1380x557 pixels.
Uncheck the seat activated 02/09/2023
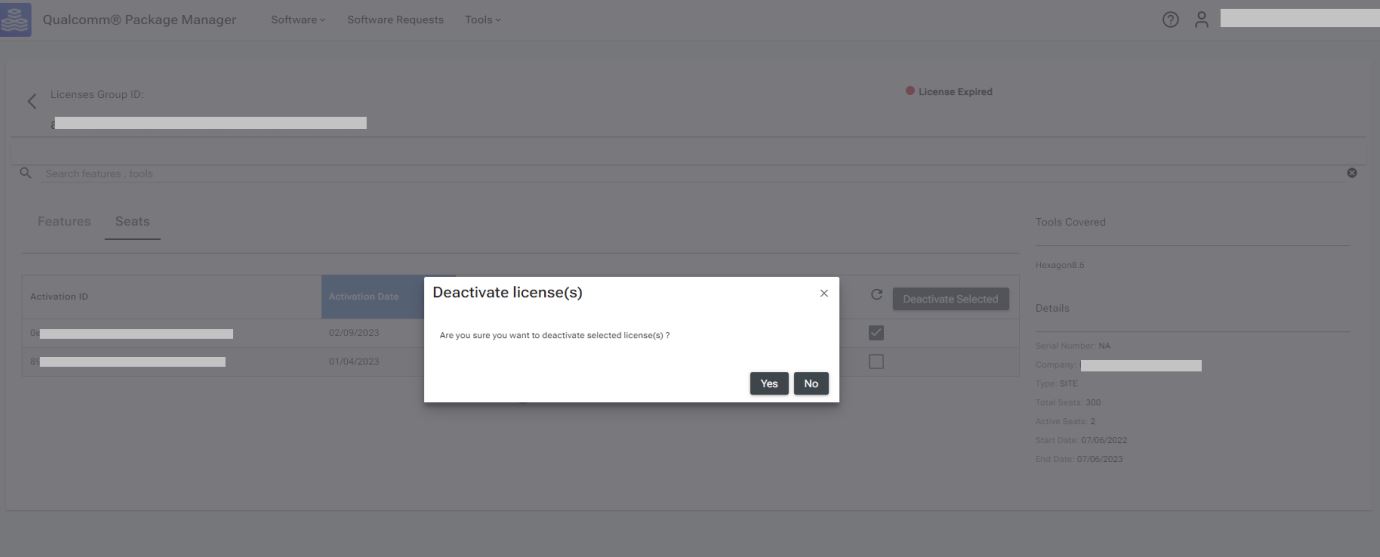coord(876,333)
